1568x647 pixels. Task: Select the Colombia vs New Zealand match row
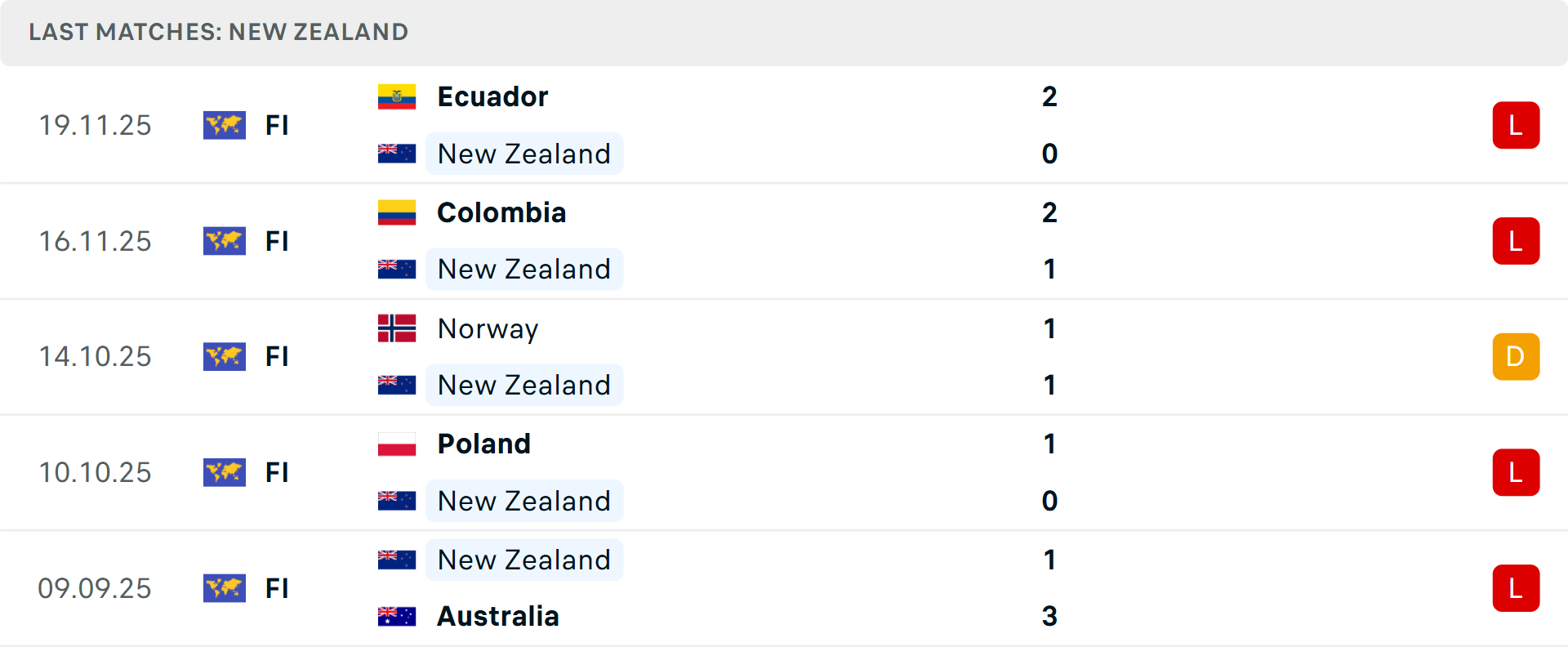(x=784, y=241)
